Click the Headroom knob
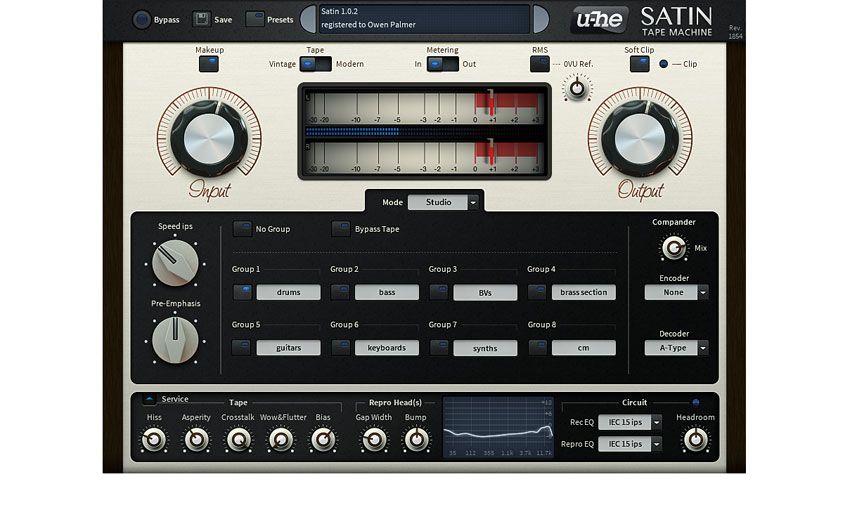Viewport: 850px width, 505px height. 696,439
